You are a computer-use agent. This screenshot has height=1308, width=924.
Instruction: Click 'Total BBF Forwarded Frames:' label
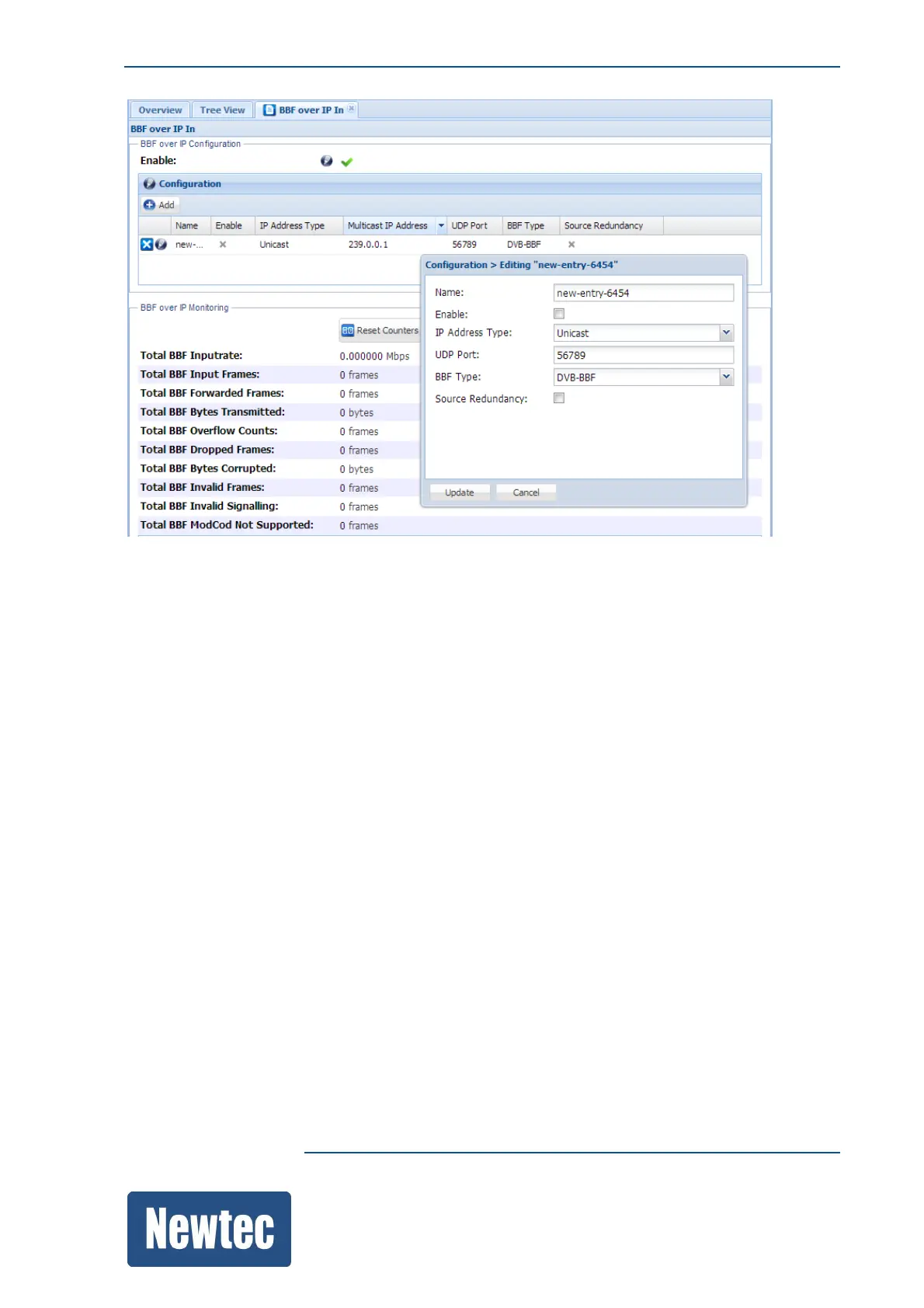tap(212, 393)
